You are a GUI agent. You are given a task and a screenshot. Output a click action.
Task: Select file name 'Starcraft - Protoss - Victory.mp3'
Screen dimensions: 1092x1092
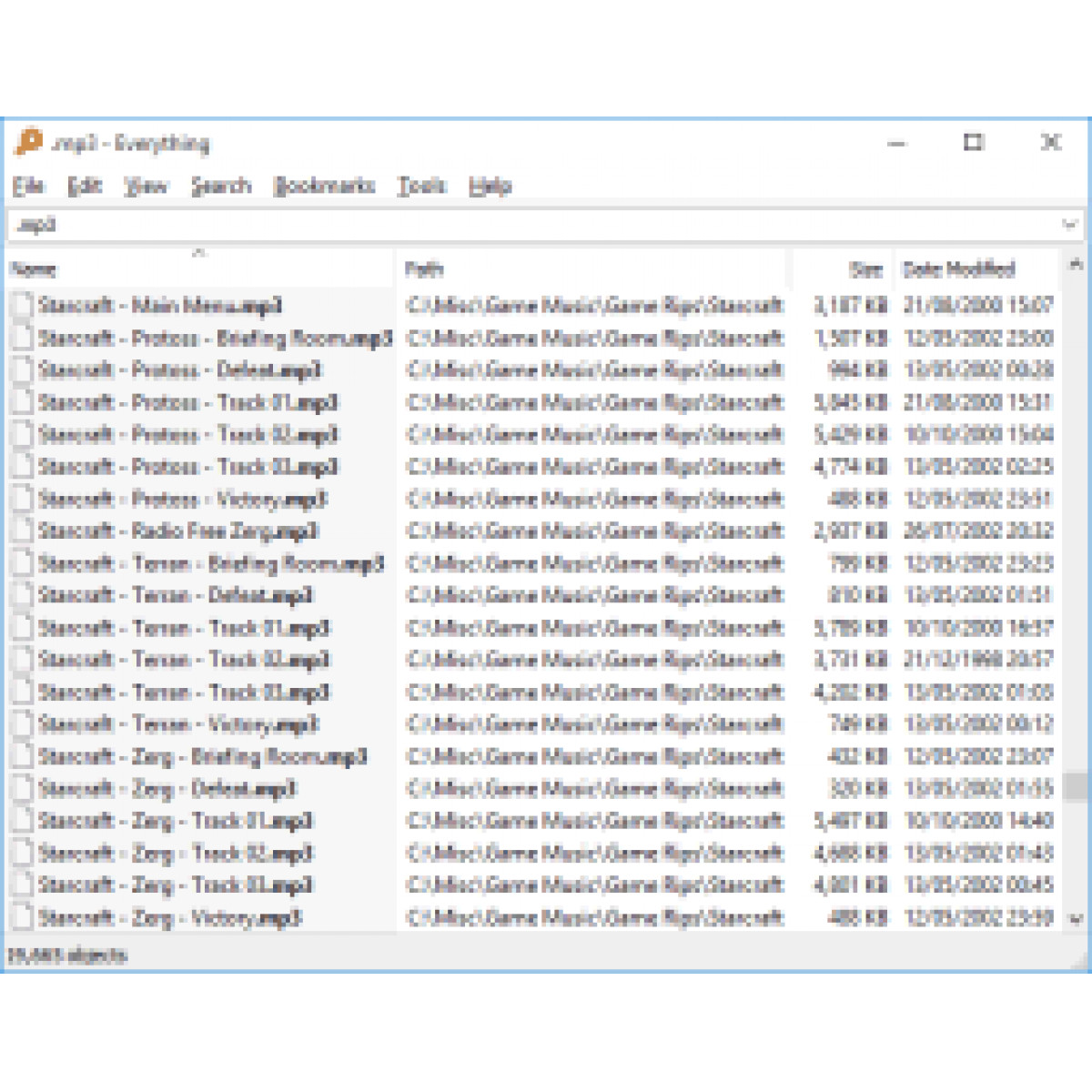pyautogui.click(x=183, y=499)
